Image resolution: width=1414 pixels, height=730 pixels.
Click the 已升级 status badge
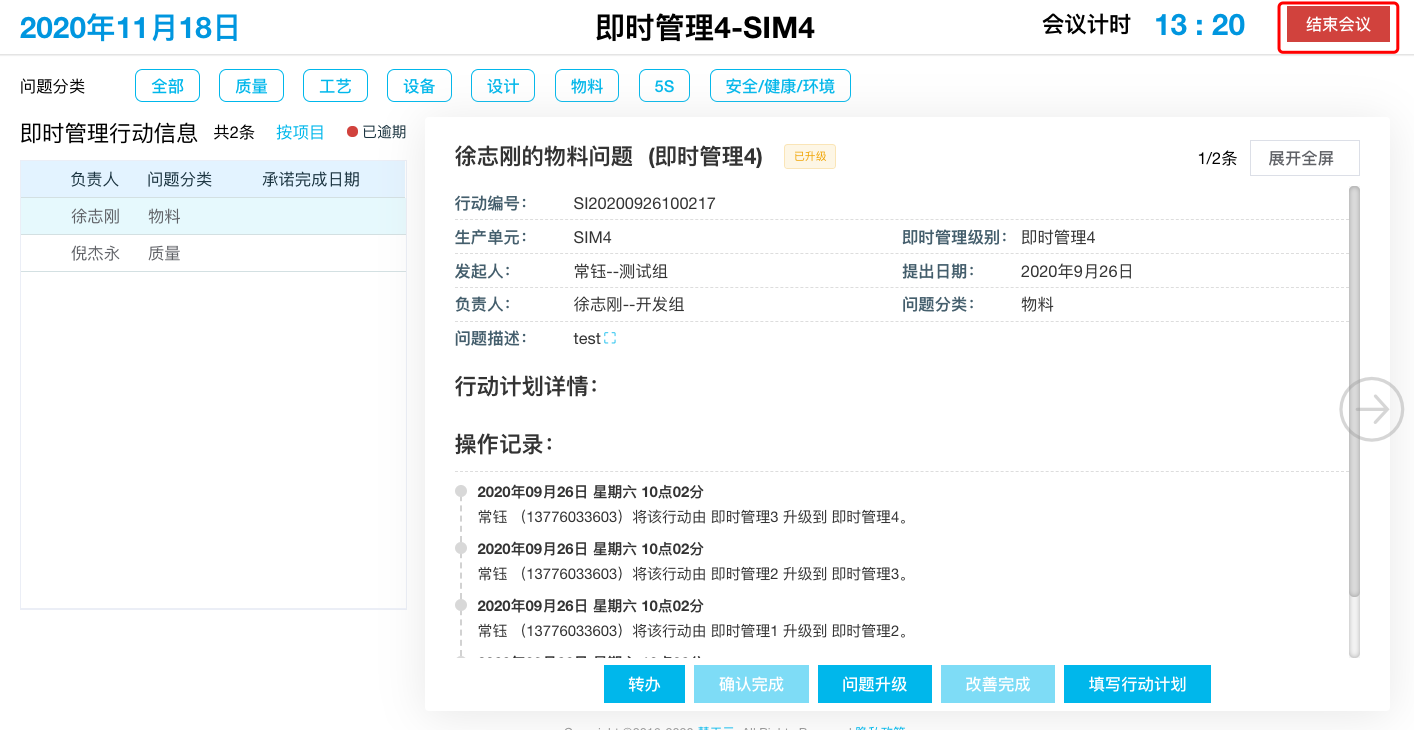coord(809,156)
